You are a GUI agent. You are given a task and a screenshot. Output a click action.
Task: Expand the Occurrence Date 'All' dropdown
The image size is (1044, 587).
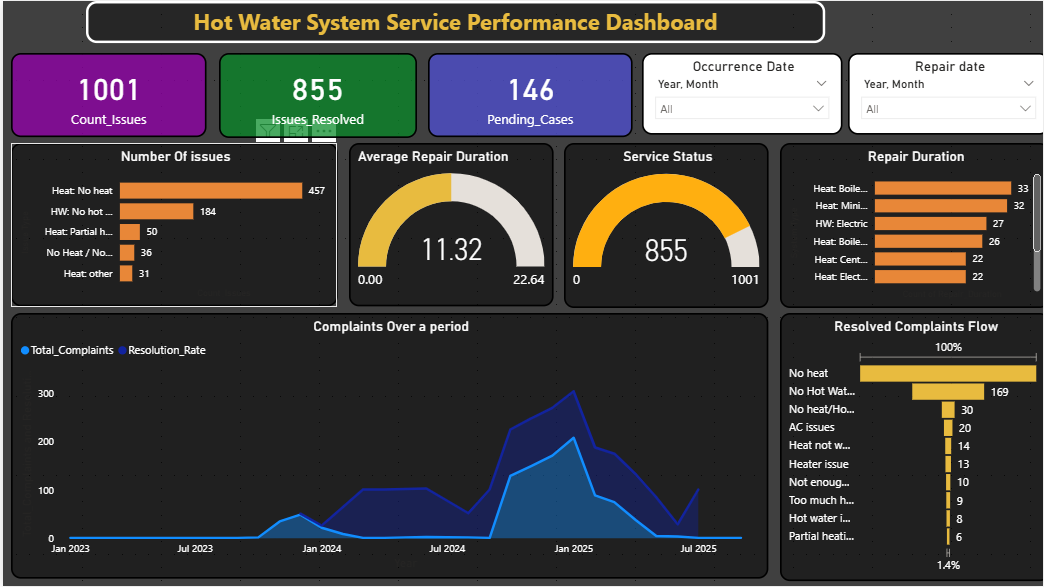(742, 108)
